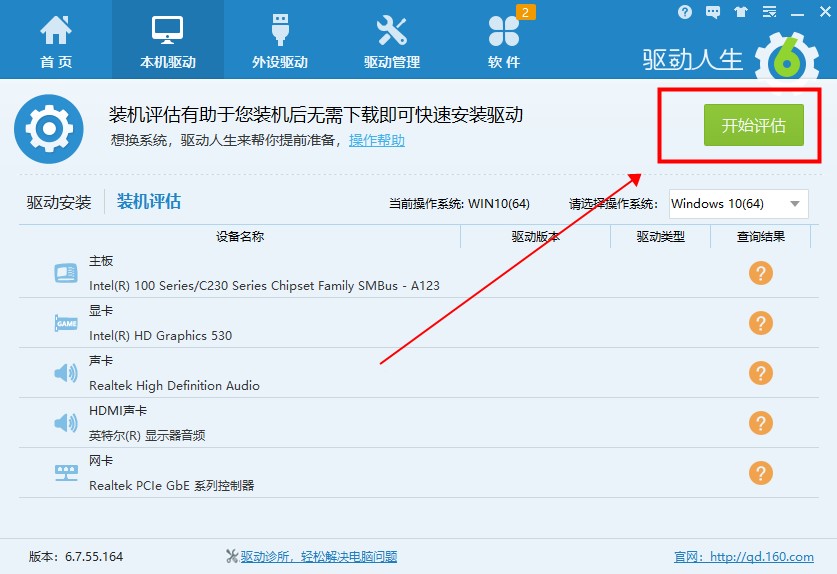
Task: Click the 声卡 speaker icon
Action: 66,373
